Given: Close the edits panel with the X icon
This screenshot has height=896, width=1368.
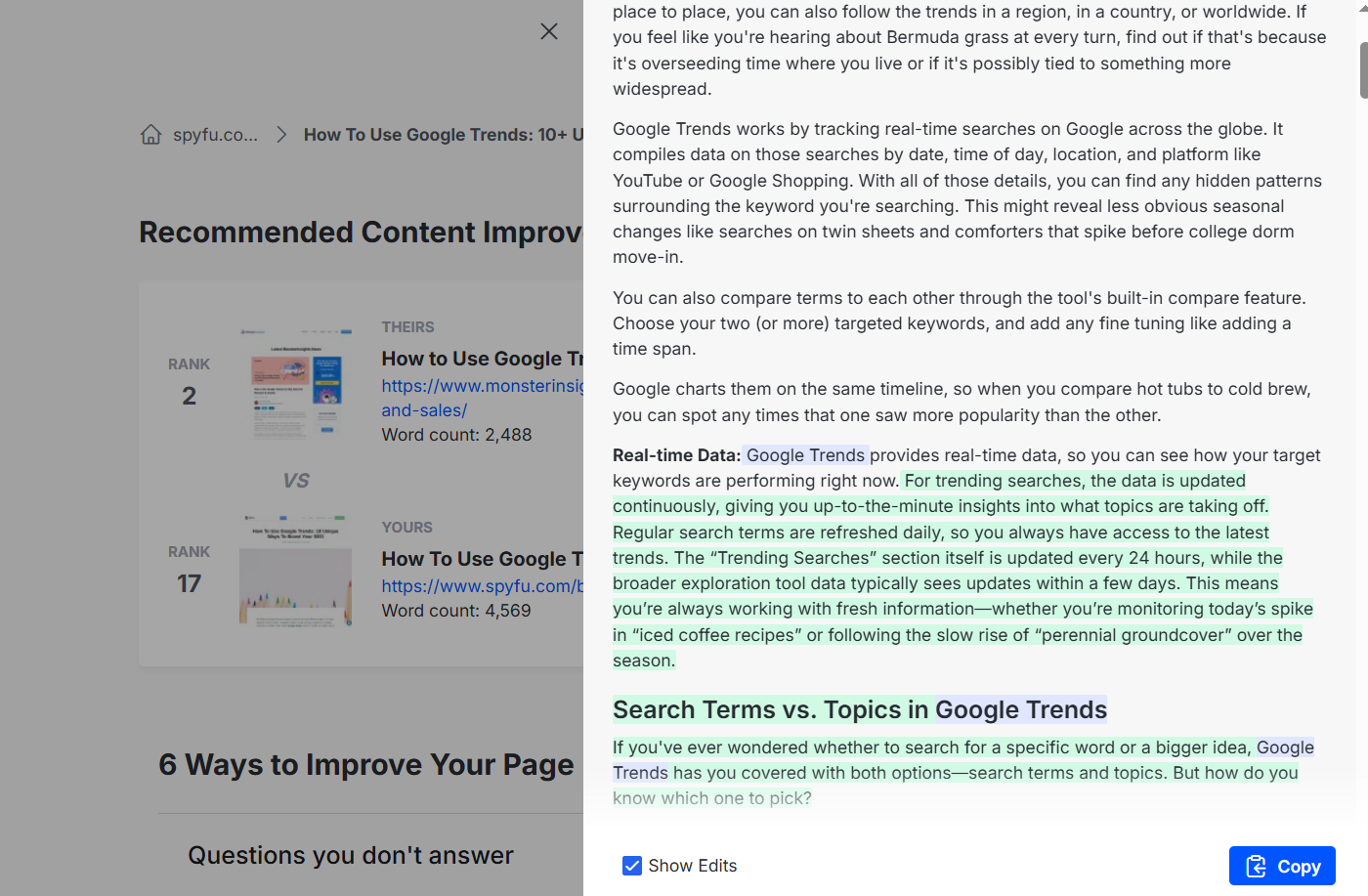Looking at the screenshot, I should click(549, 31).
